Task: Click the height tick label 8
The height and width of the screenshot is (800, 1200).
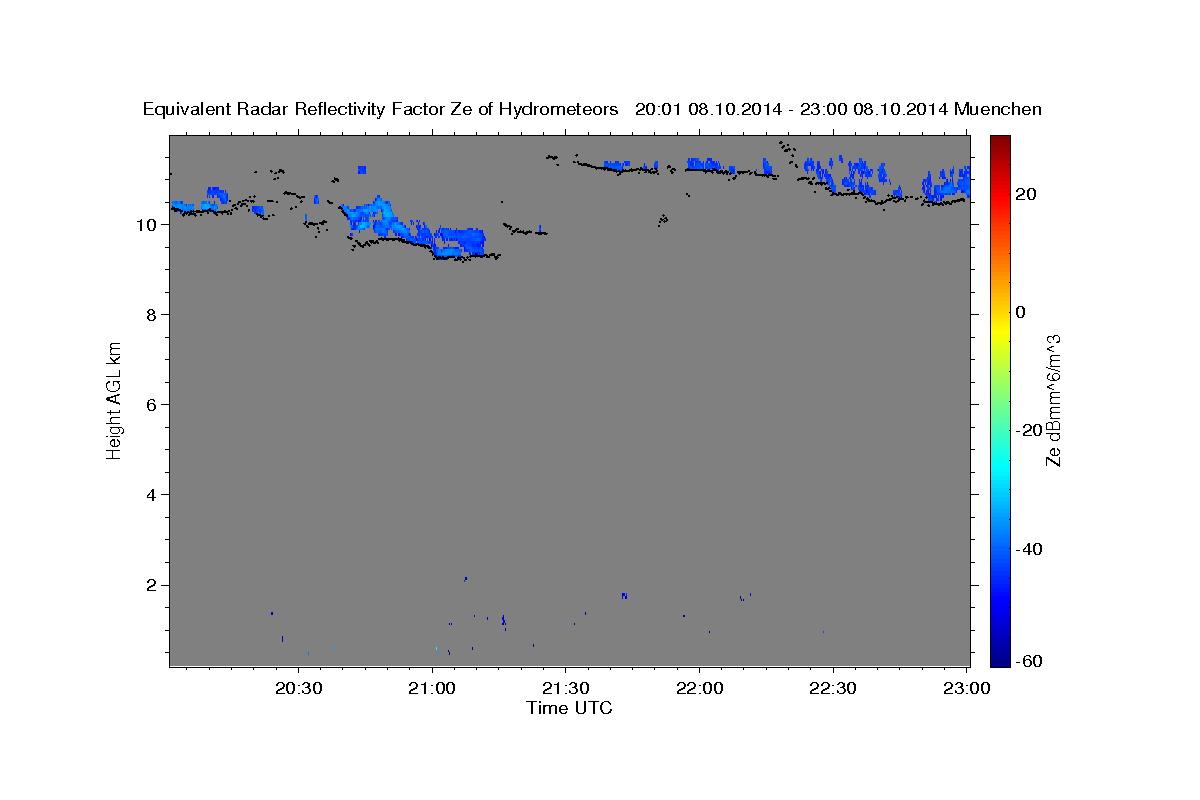Action: click(153, 315)
